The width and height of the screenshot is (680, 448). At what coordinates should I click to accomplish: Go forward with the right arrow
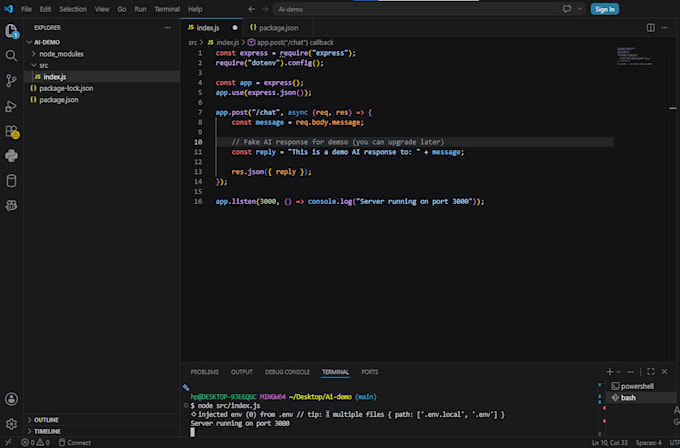click(x=265, y=9)
